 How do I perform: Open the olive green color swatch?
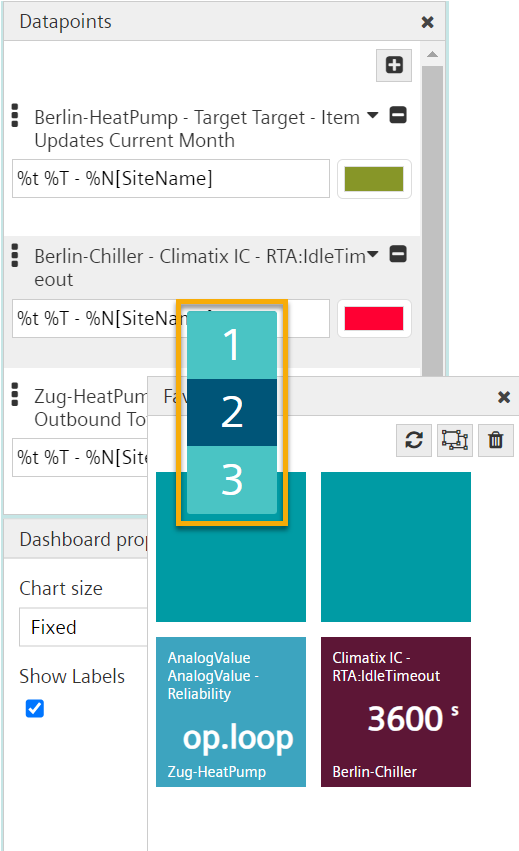point(374,179)
